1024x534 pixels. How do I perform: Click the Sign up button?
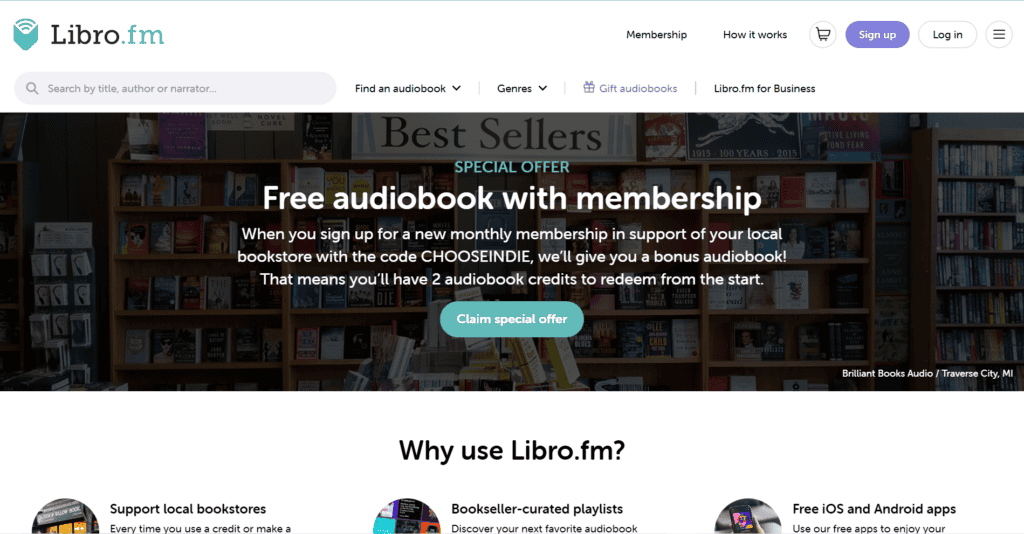coord(877,35)
